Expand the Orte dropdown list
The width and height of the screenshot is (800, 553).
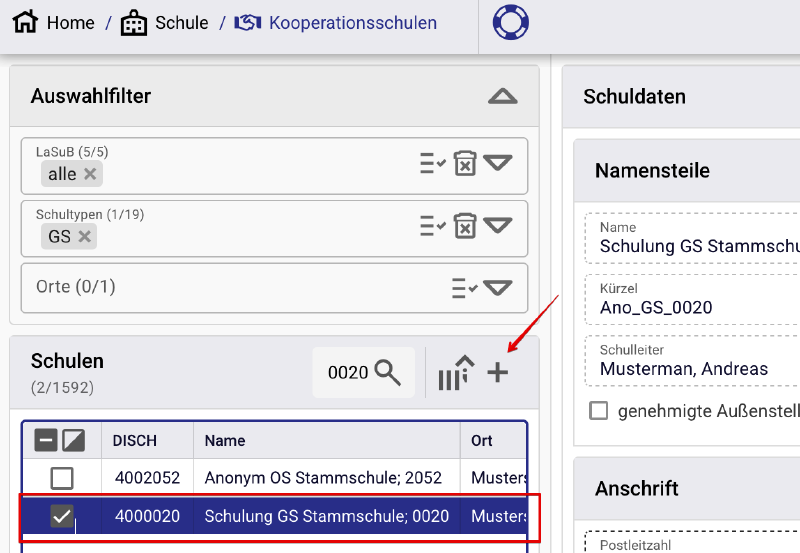pos(498,288)
